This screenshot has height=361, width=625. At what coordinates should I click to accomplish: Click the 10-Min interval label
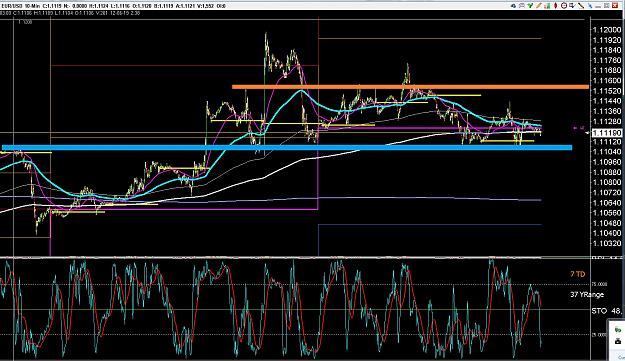coord(32,6)
